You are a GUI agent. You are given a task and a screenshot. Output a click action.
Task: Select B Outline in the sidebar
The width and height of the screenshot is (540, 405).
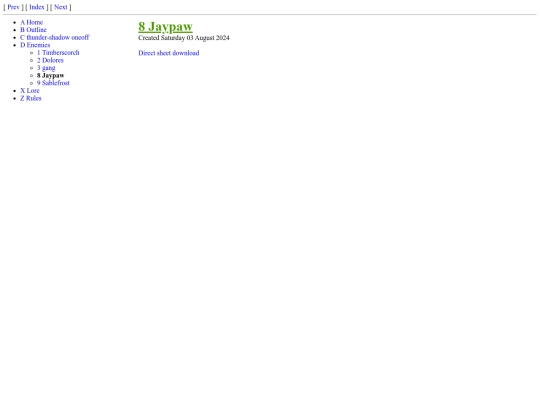33,30
